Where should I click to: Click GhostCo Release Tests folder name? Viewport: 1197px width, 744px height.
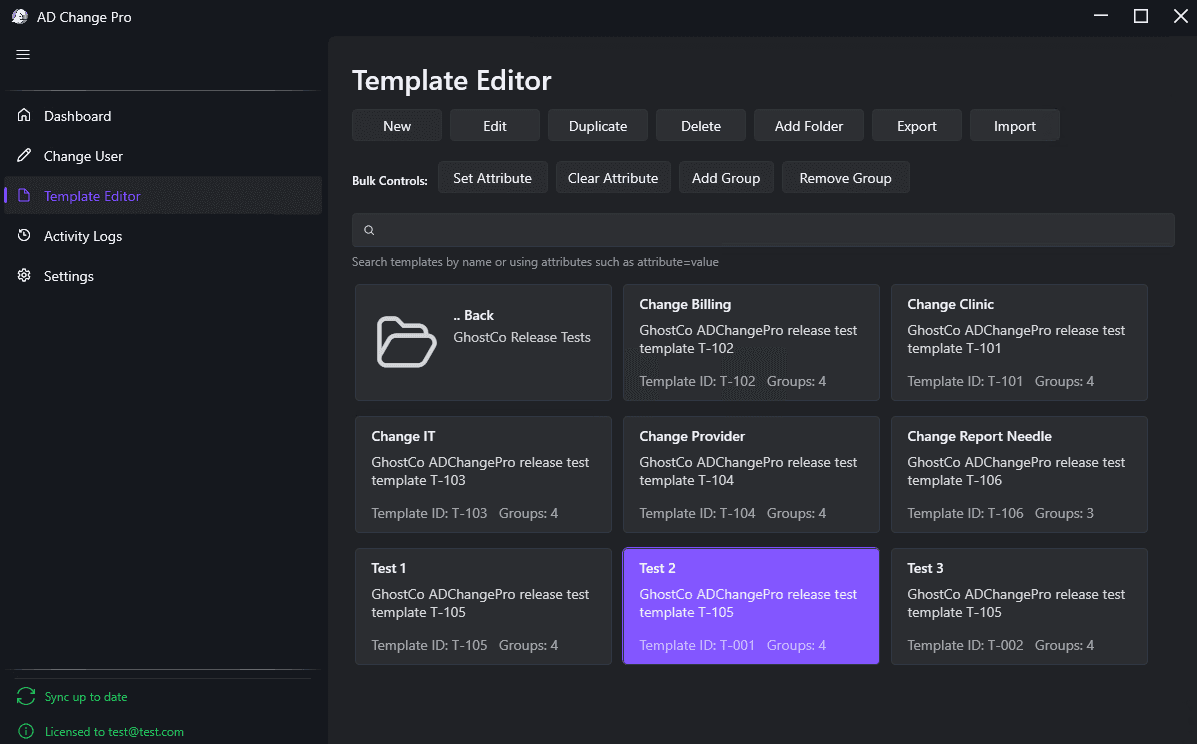pos(522,337)
